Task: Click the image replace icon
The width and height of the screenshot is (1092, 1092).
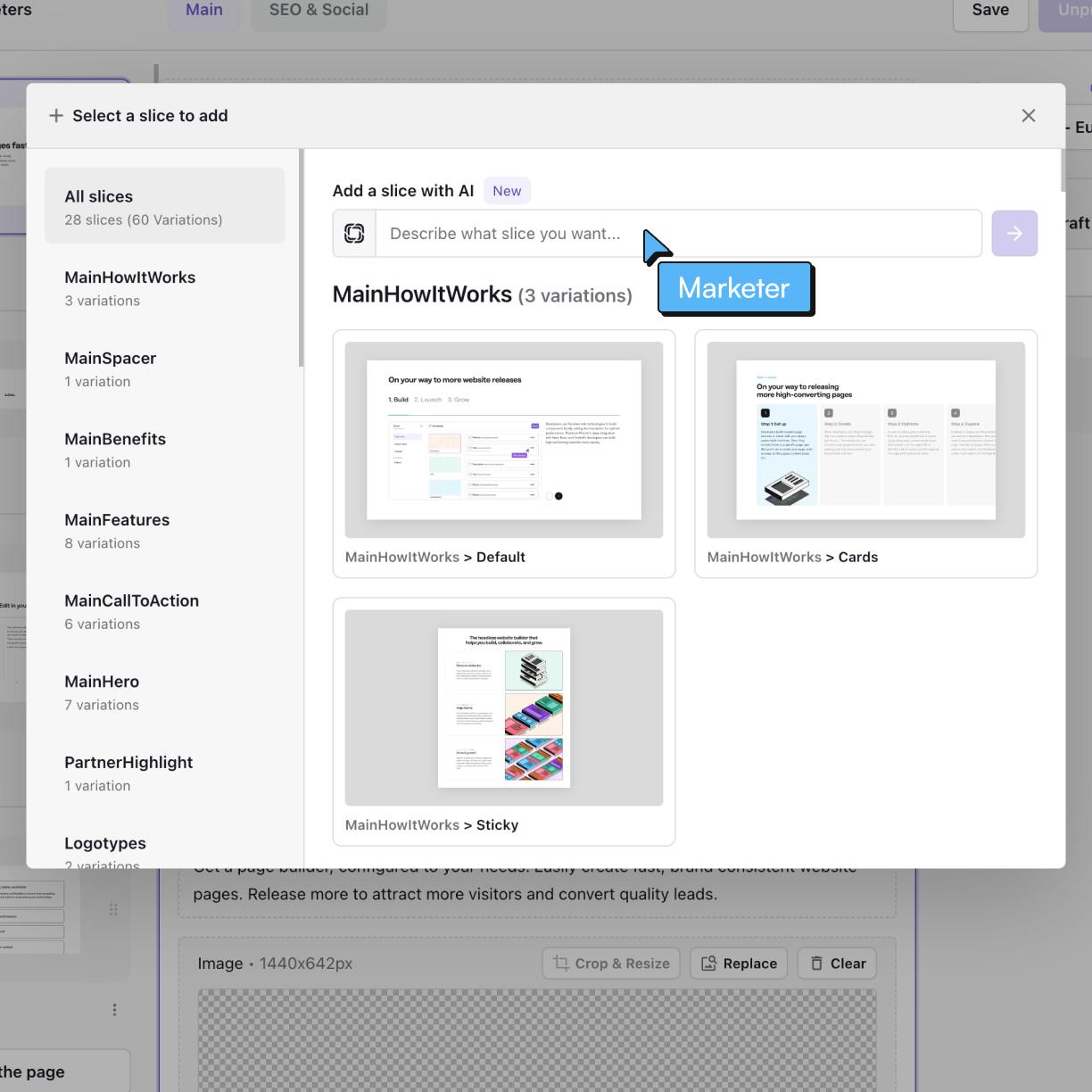Action: tap(709, 964)
